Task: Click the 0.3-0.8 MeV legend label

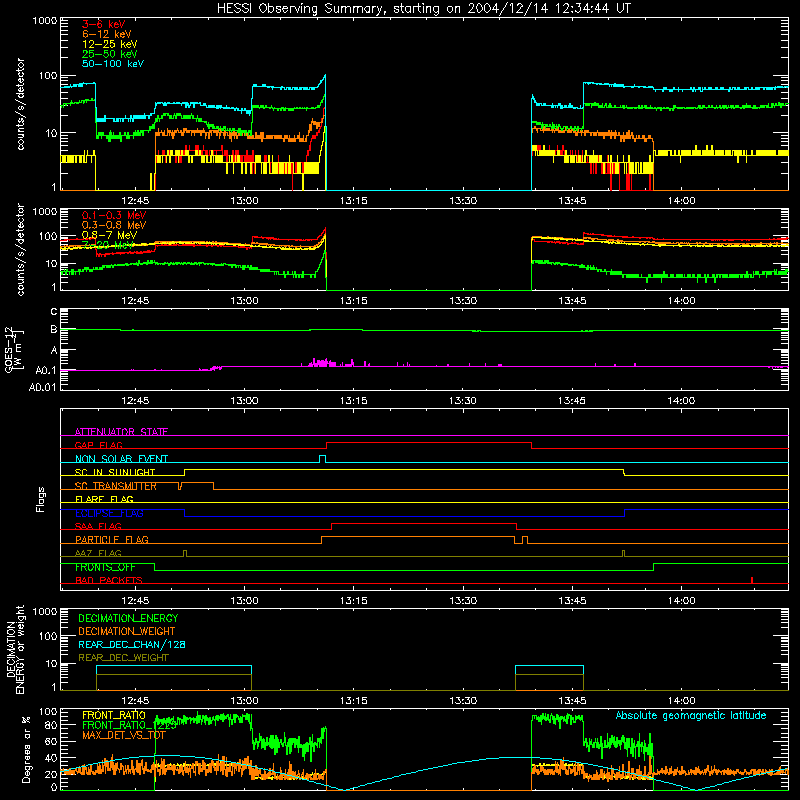Action: tap(114, 225)
